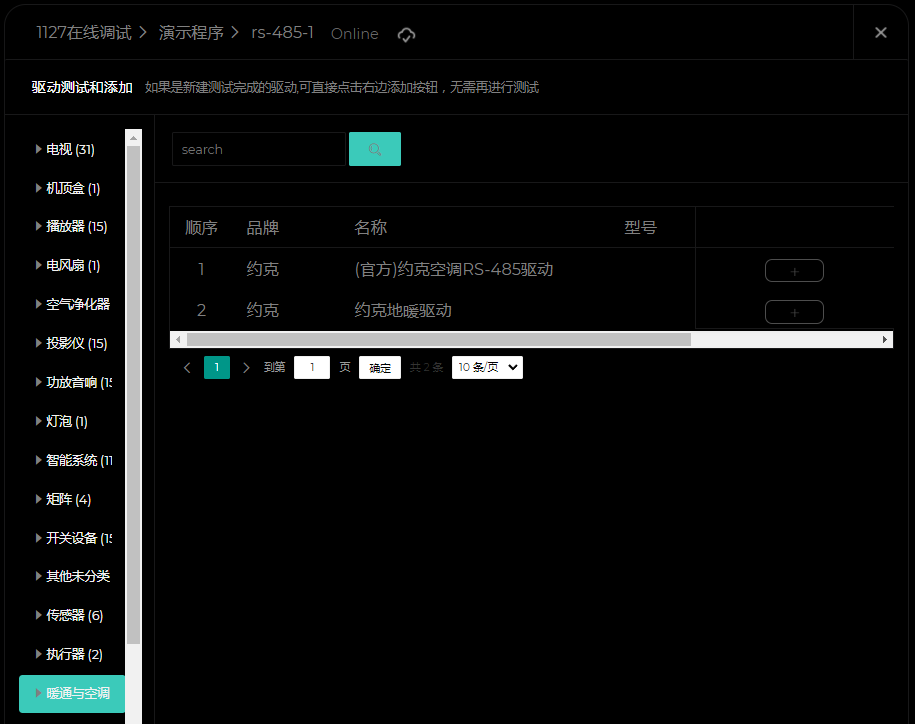Click the page number jump input box
915x724 pixels.
click(312, 368)
